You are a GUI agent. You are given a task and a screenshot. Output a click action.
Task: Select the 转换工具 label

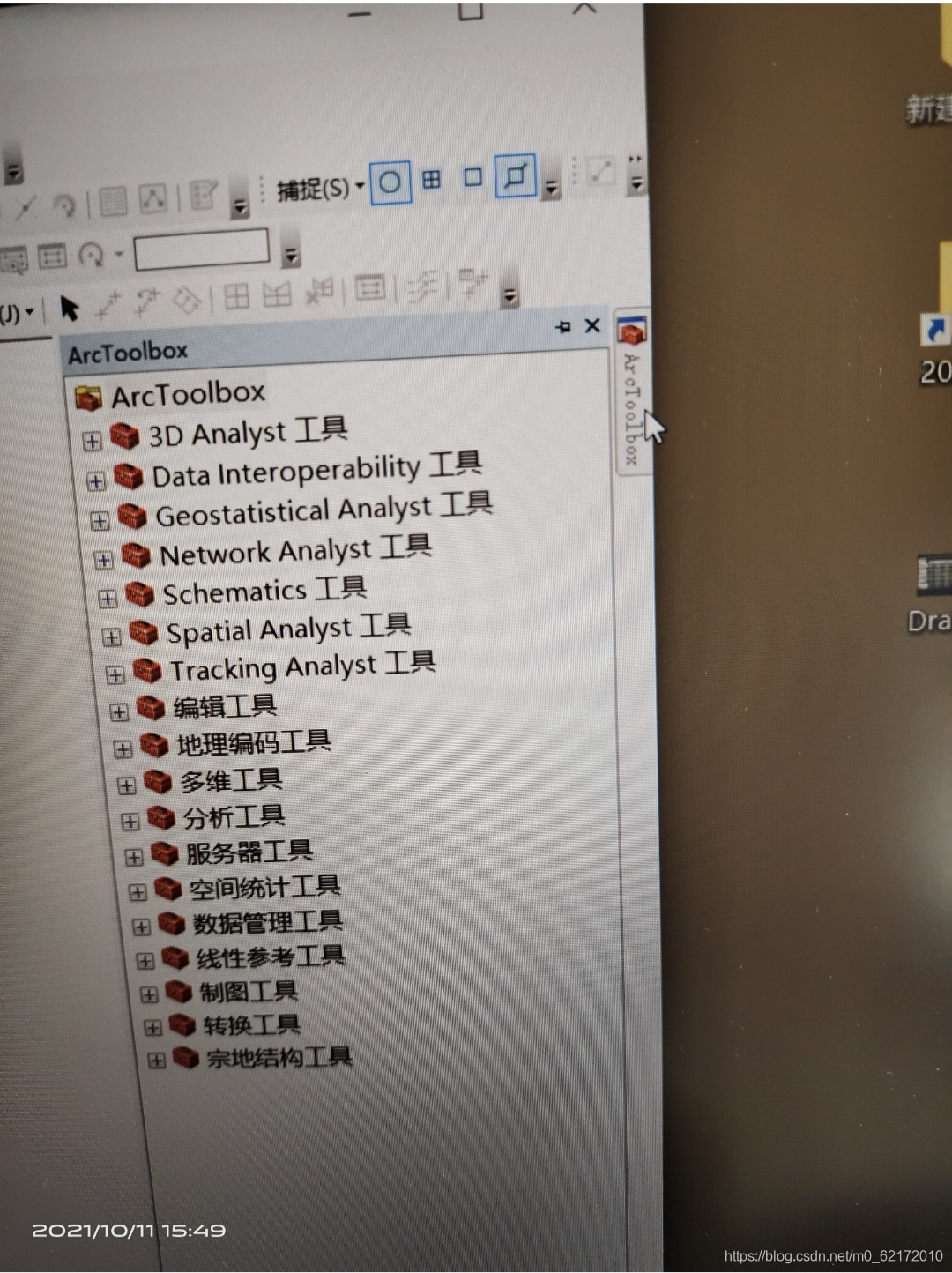[251, 1024]
